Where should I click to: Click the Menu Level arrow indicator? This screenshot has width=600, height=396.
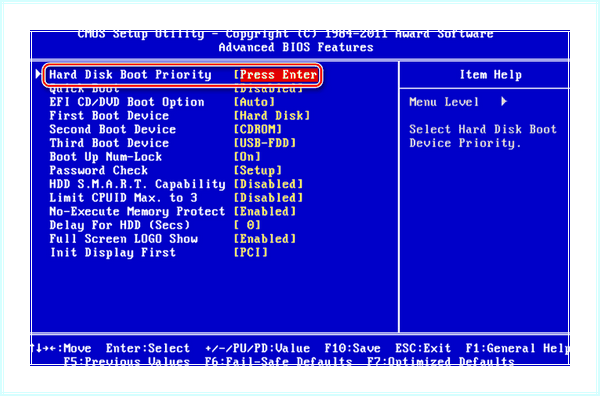(504, 101)
